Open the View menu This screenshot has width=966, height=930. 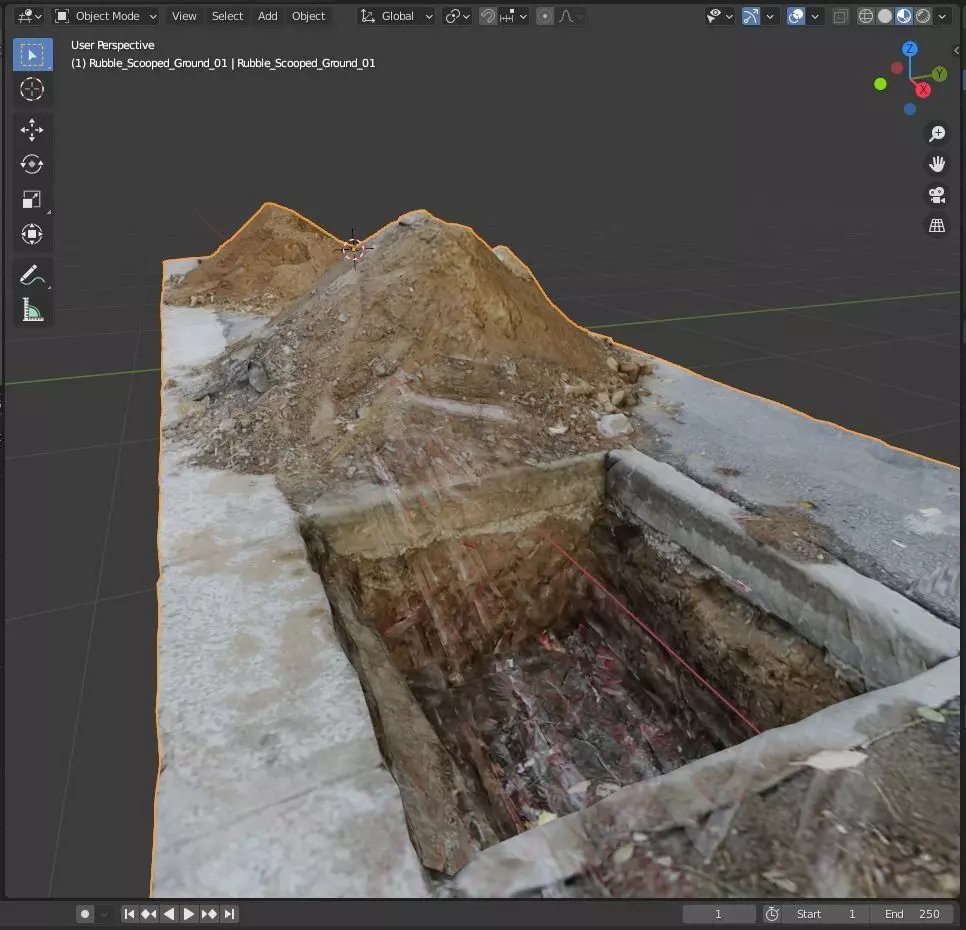click(x=184, y=16)
